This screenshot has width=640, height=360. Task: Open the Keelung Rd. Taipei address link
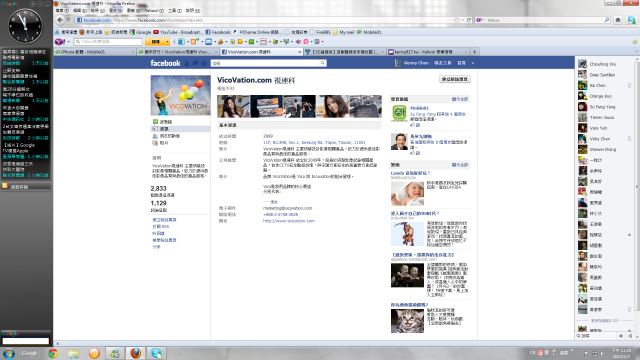click(314, 142)
